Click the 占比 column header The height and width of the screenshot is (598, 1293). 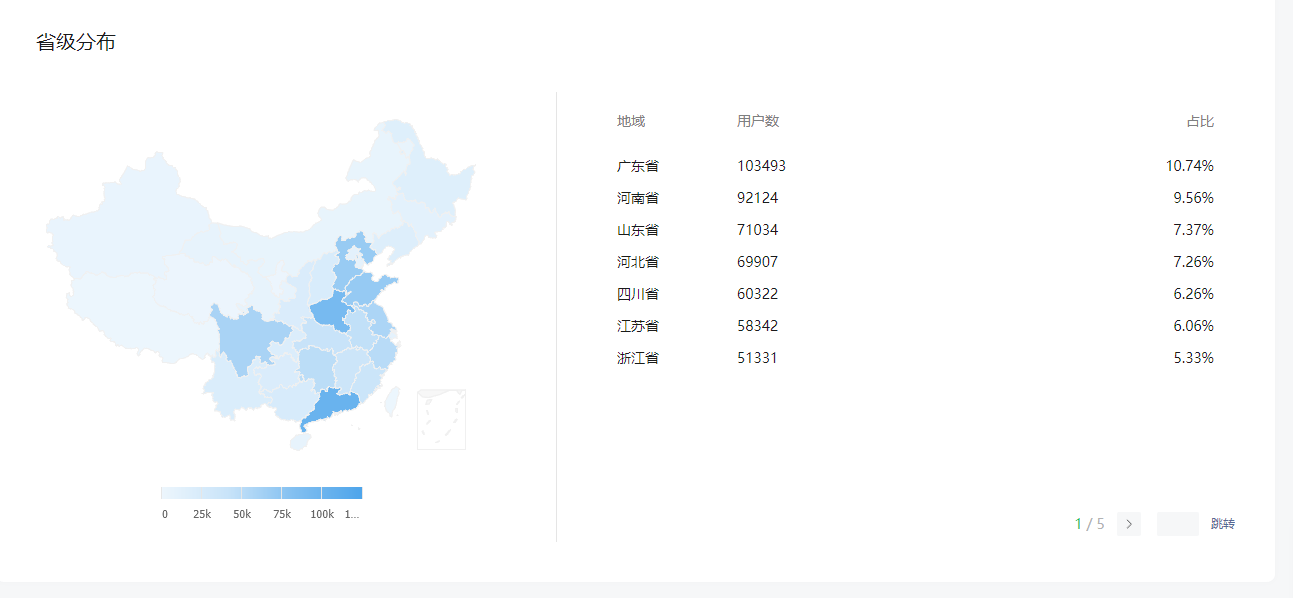1200,121
